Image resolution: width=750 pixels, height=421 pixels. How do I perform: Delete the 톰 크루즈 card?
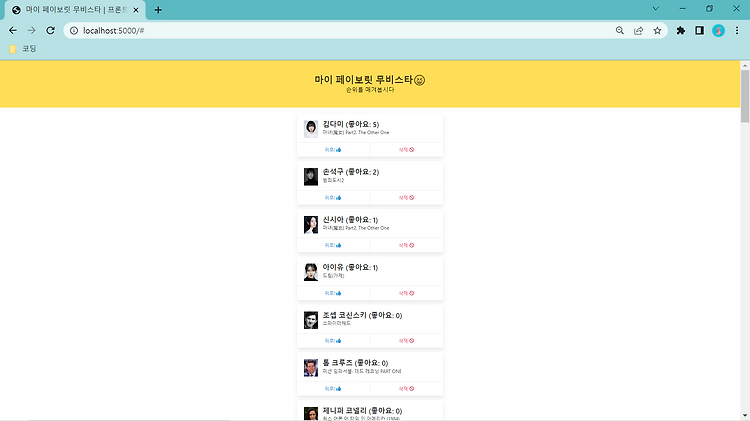click(407, 388)
